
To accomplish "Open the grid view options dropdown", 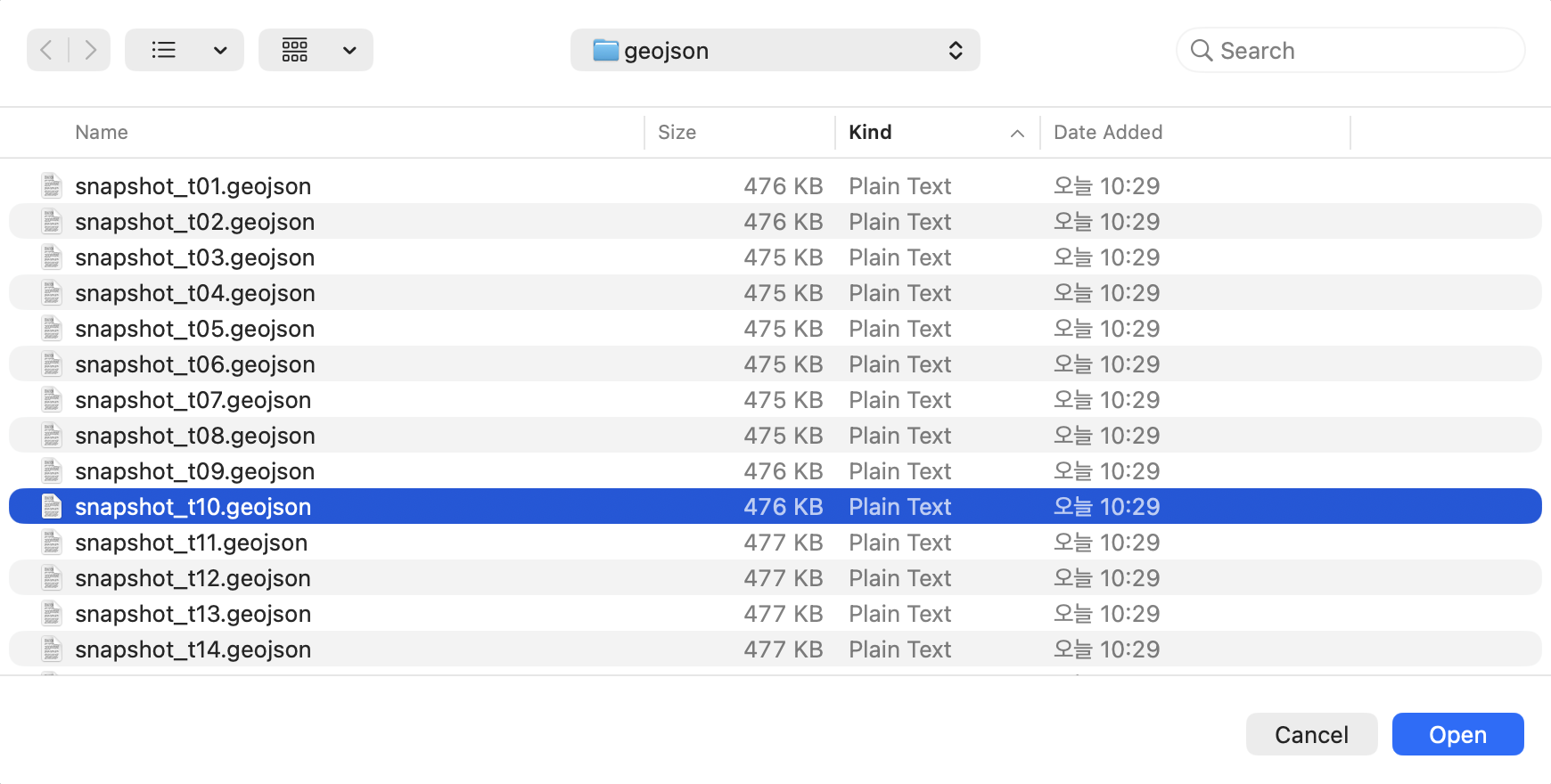I will [x=349, y=50].
